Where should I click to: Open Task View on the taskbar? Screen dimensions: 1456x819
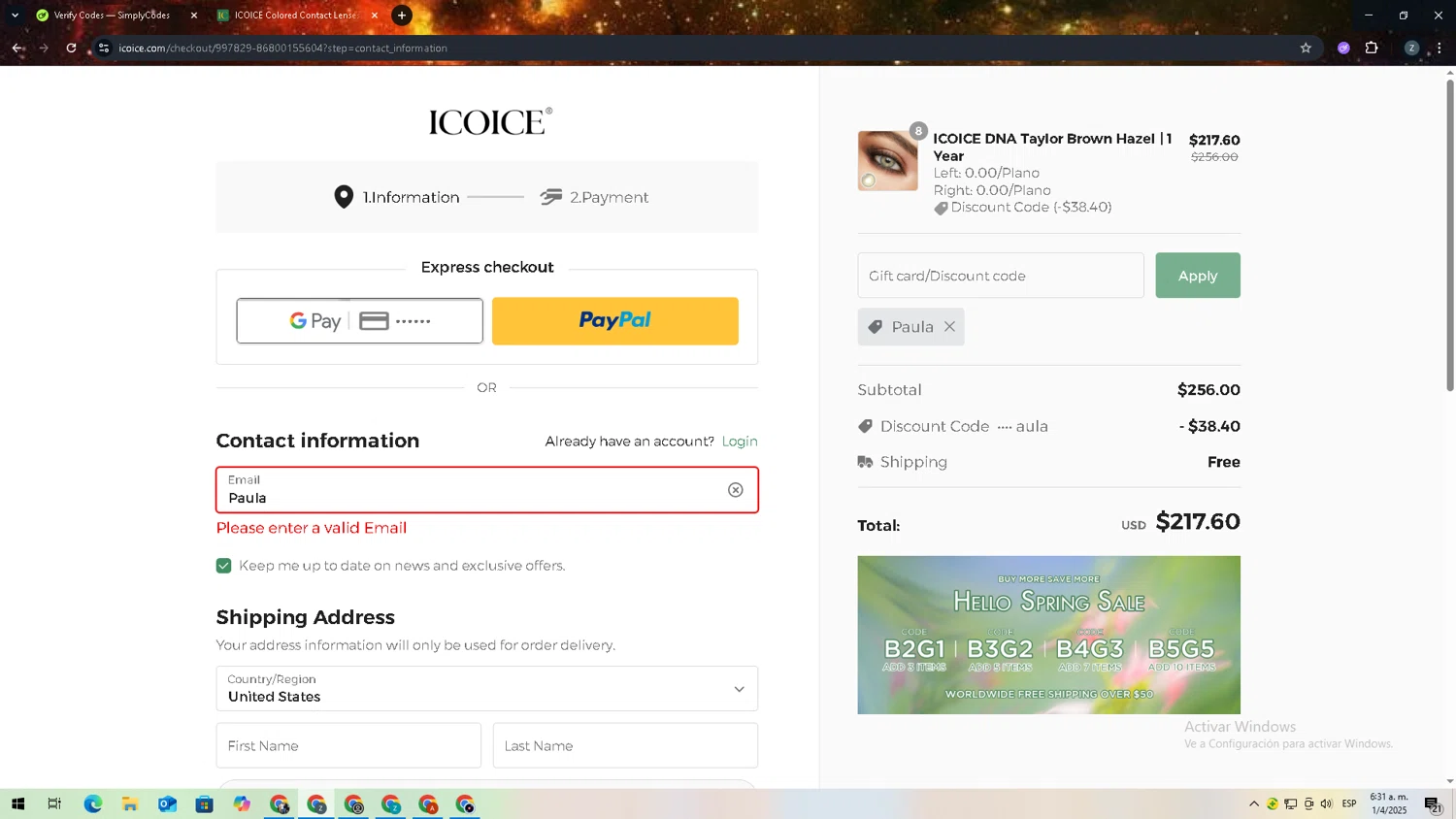pos(54,804)
